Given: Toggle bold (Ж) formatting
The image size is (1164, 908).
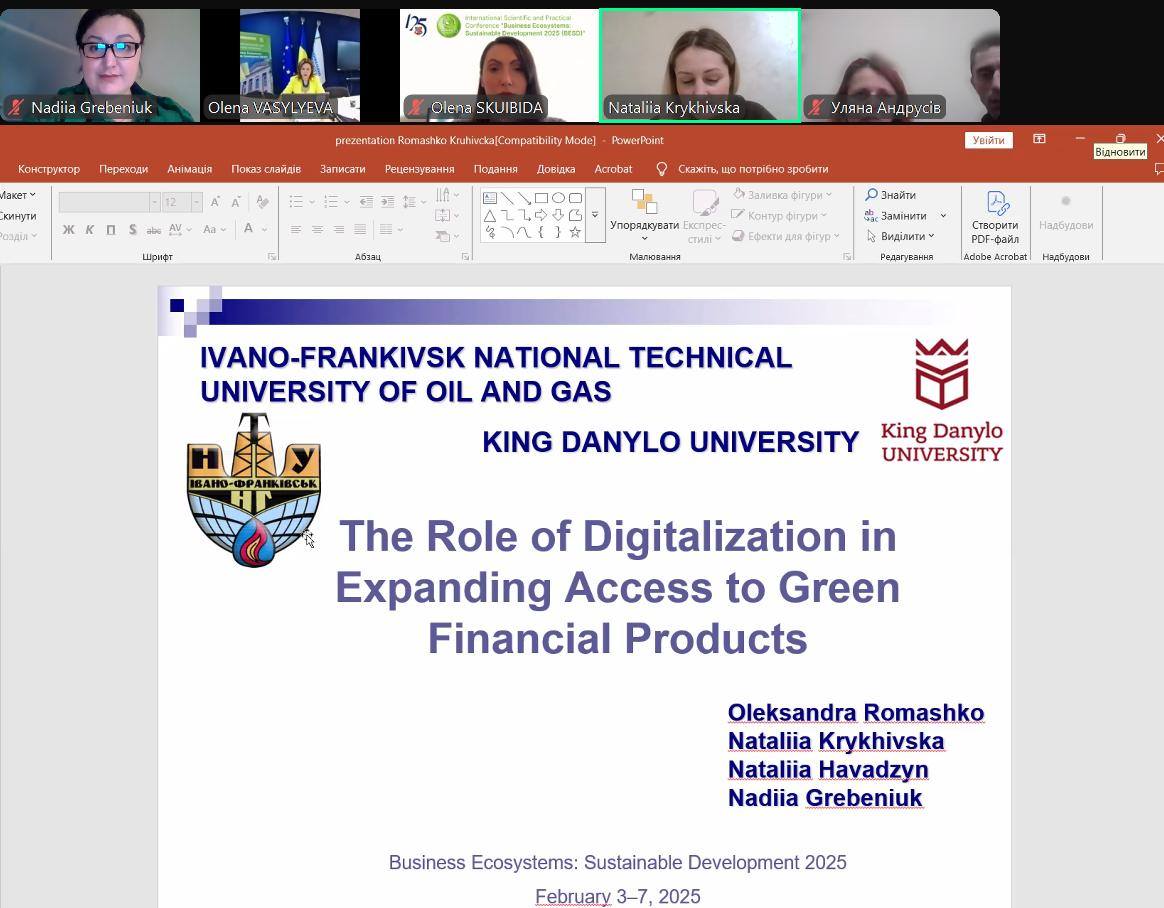Looking at the screenshot, I should [x=68, y=230].
